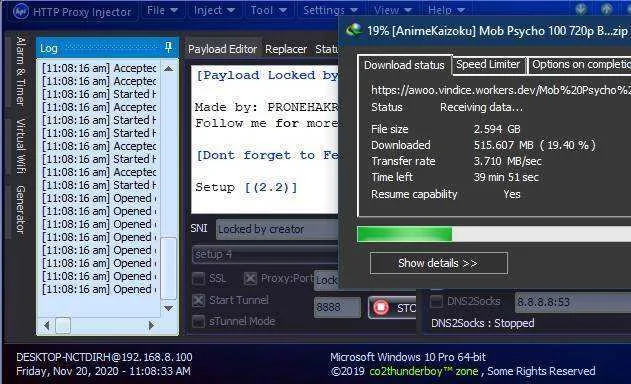Click the port field showing 8888
Screen dimensions: 631x384
[x=337, y=308]
